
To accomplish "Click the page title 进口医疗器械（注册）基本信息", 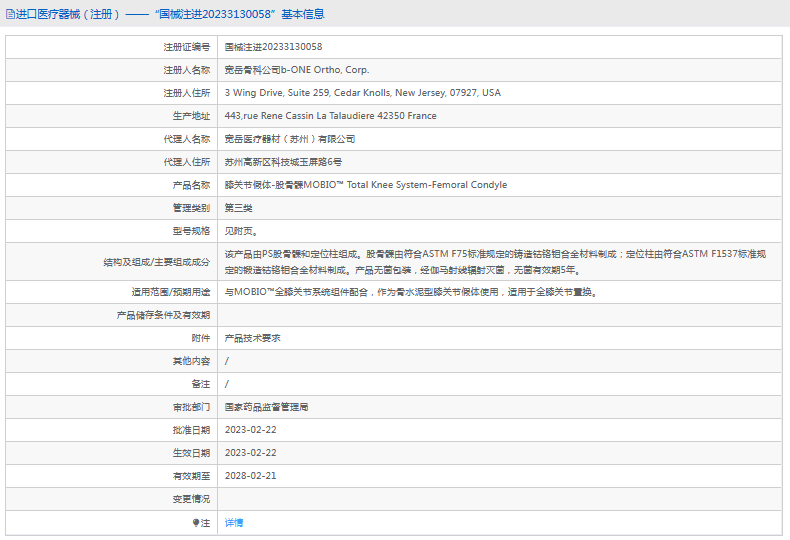I will click(x=170, y=14).
